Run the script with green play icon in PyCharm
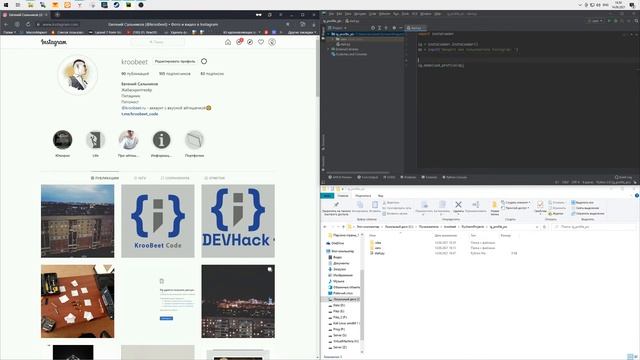Image resolution: width=640 pixels, height=360 pixels. (609, 20)
